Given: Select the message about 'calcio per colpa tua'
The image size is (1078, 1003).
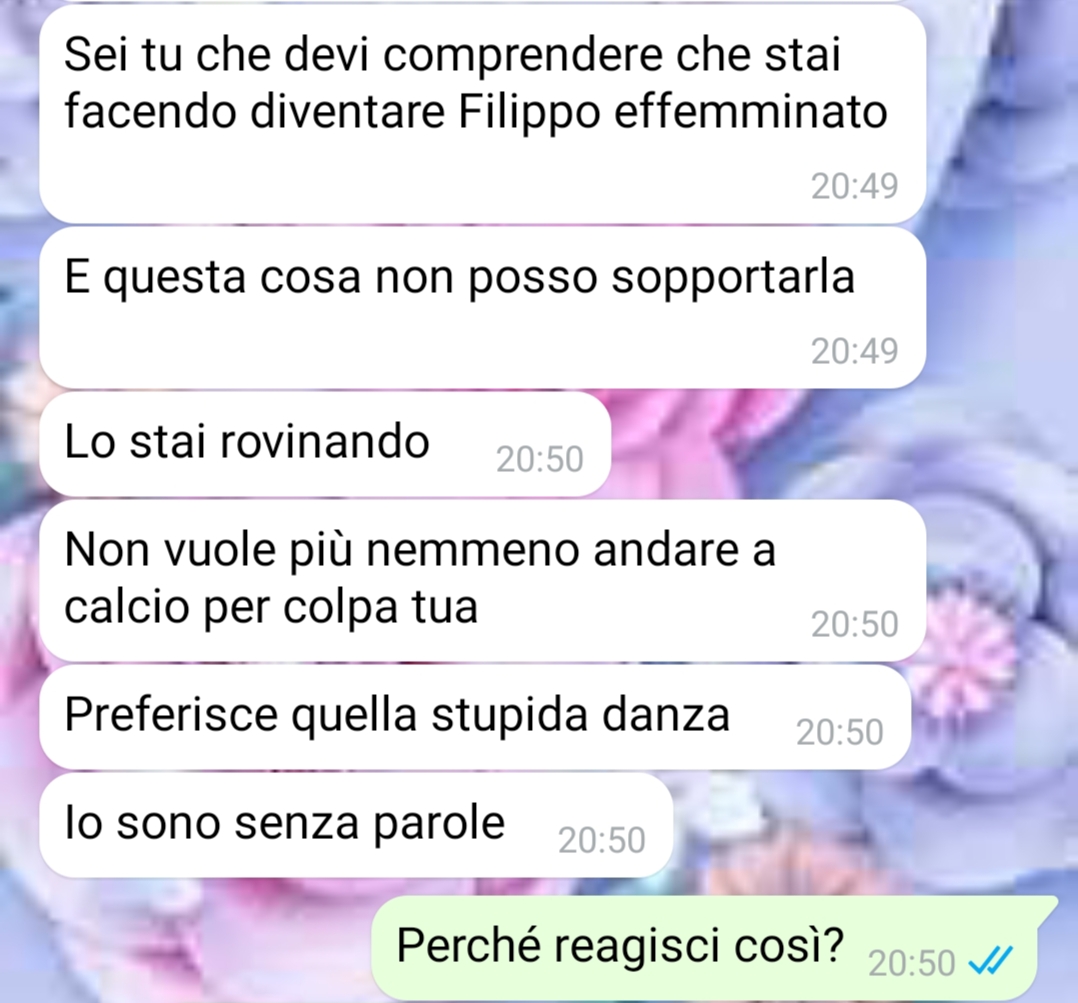Looking at the screenshot, I should coord(483,581).
